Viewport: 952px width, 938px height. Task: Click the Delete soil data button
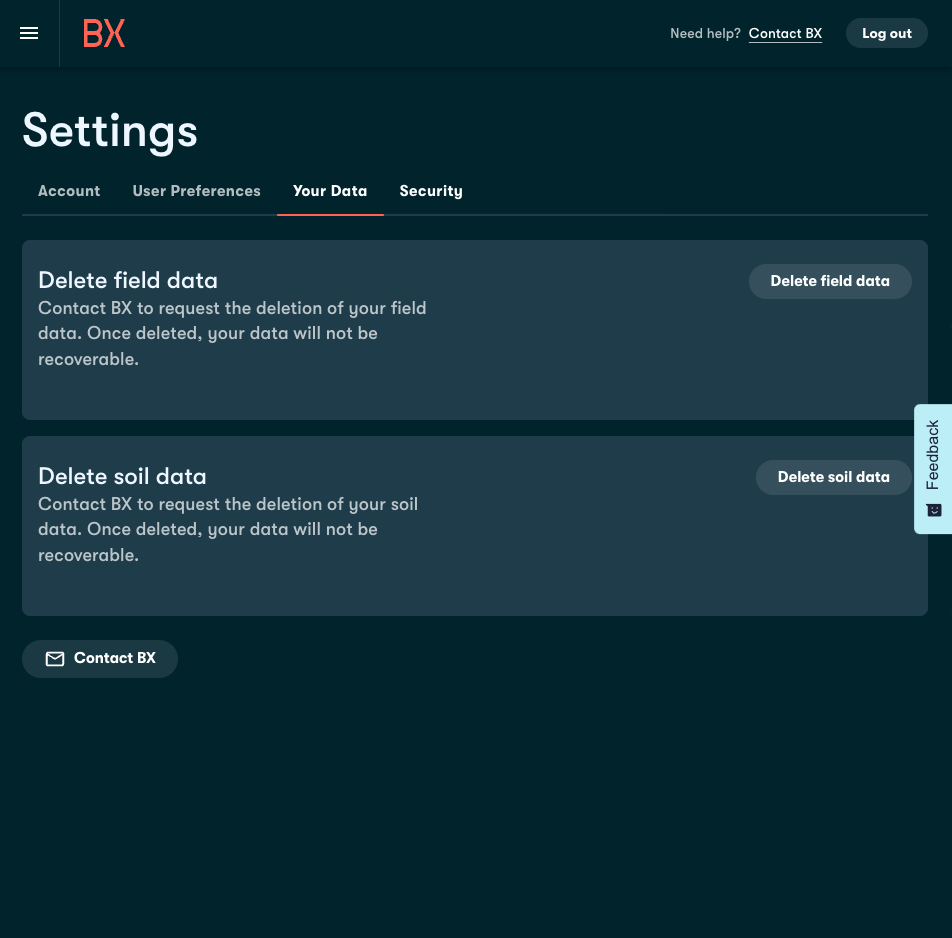coord(833,477)
